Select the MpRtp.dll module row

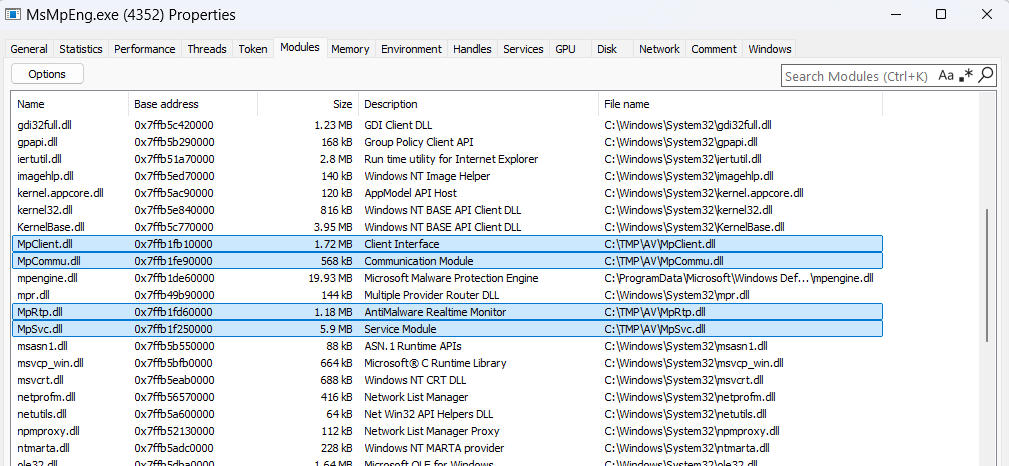447,312
